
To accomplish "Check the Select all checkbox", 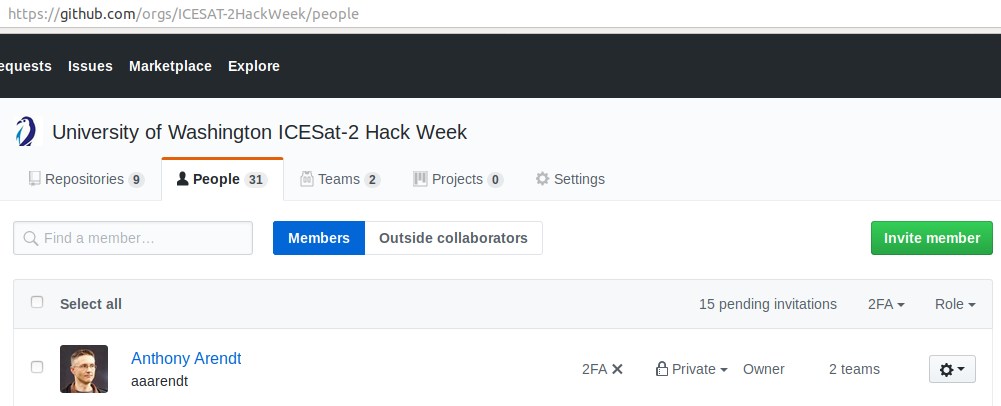I will [37, 303].
